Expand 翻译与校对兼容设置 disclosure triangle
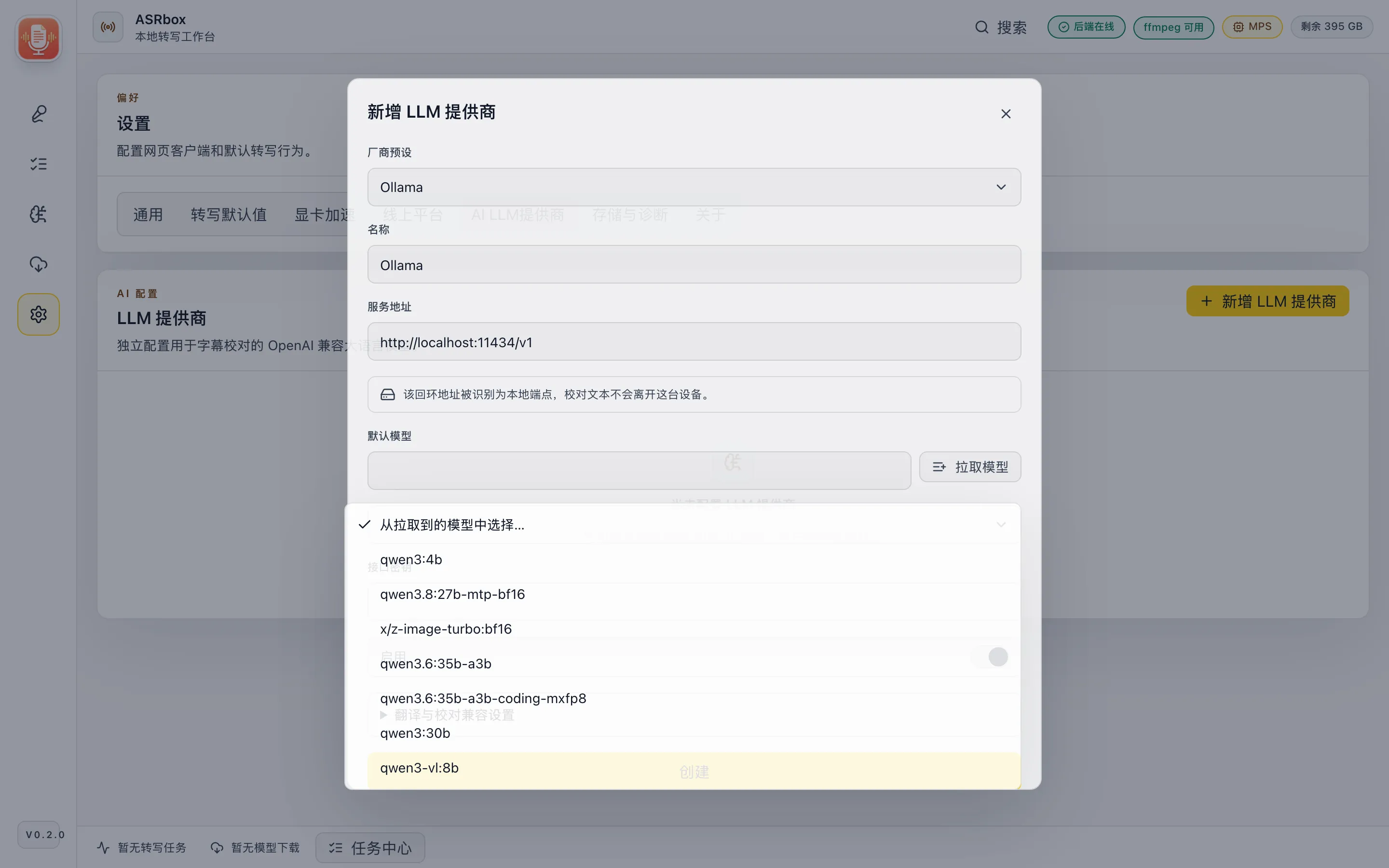Image resolution: width=1389 pixels, height=868 pixels. pyautogui.click(x=383, y=715)
